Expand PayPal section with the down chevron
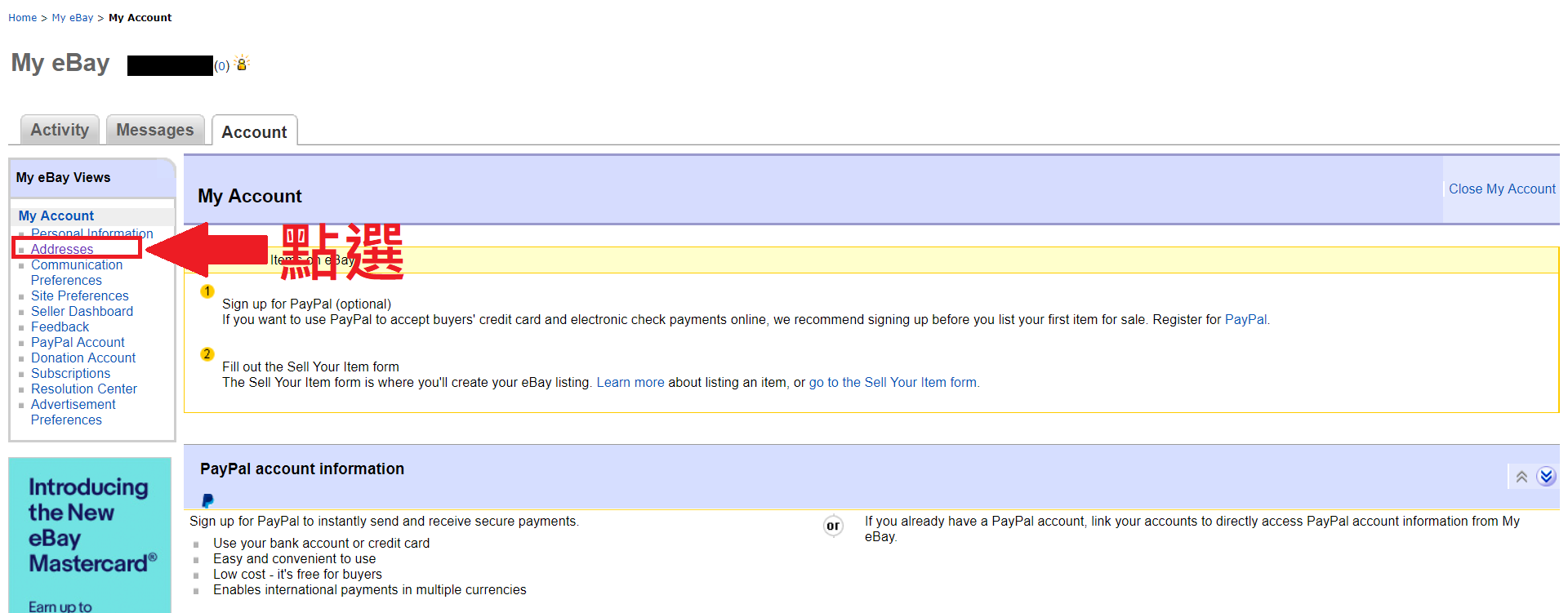 tap(1546, 477)
